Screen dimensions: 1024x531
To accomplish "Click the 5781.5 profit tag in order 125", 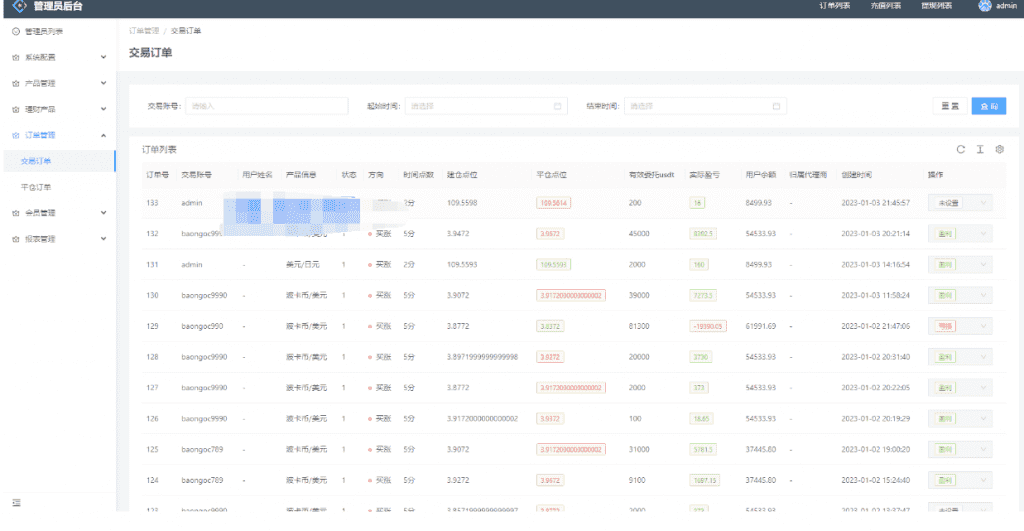I will [x=703, y=449].
